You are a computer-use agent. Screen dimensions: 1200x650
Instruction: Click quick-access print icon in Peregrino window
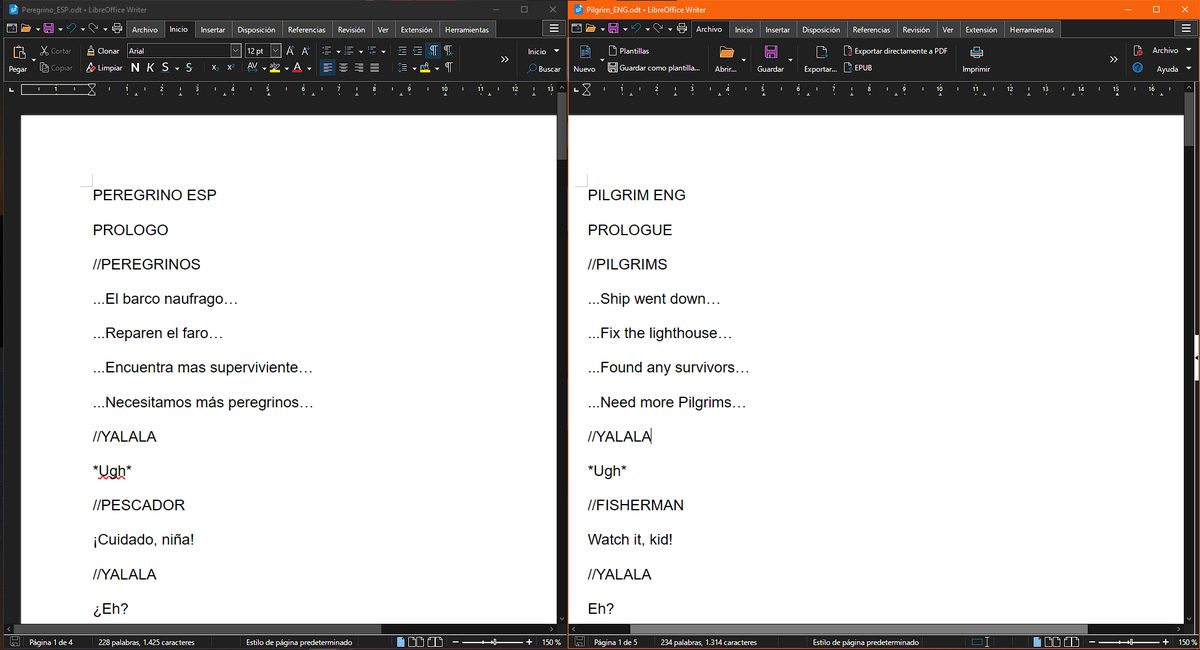pos(116,28)
